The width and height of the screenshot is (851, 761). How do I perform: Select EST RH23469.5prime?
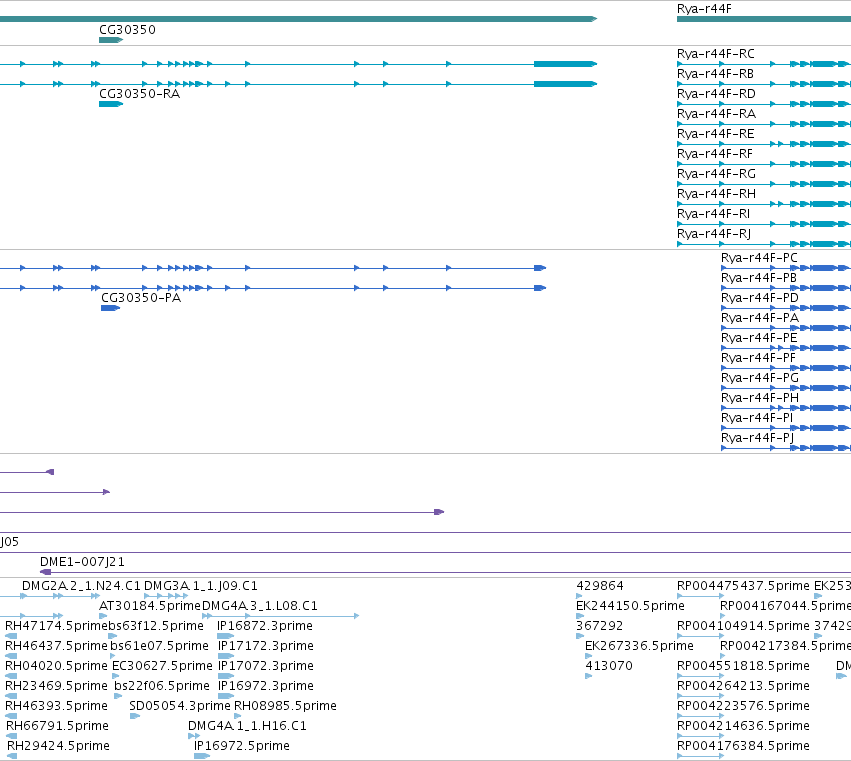tap(56, 686)
